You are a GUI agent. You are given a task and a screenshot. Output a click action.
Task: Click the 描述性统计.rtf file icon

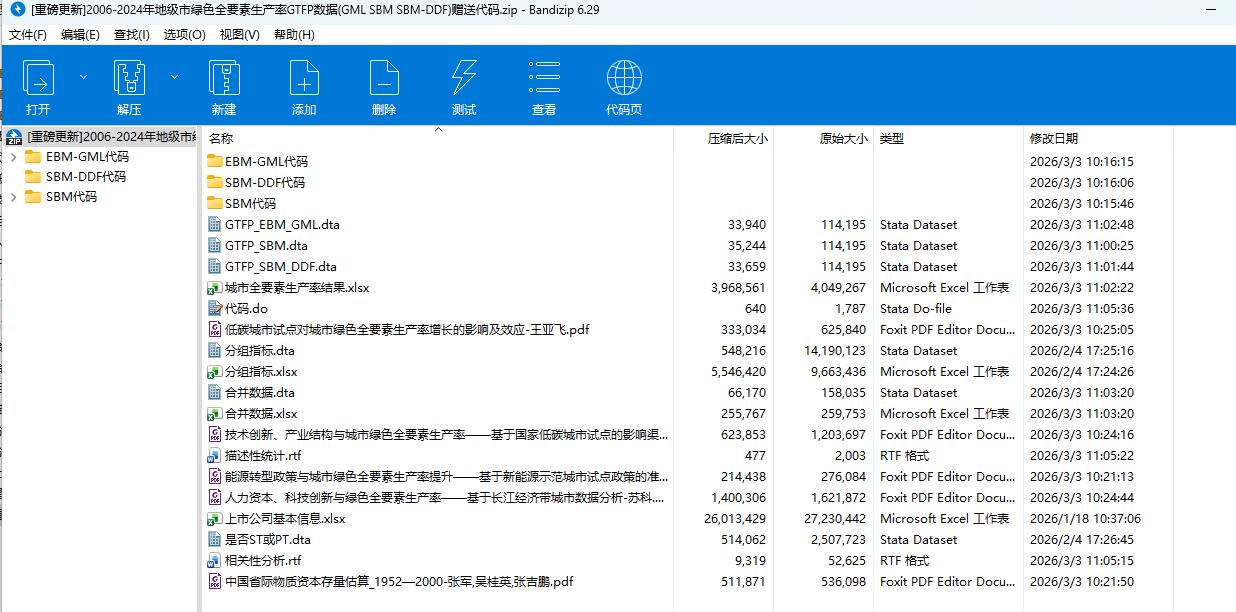click(x=214, y=455)
